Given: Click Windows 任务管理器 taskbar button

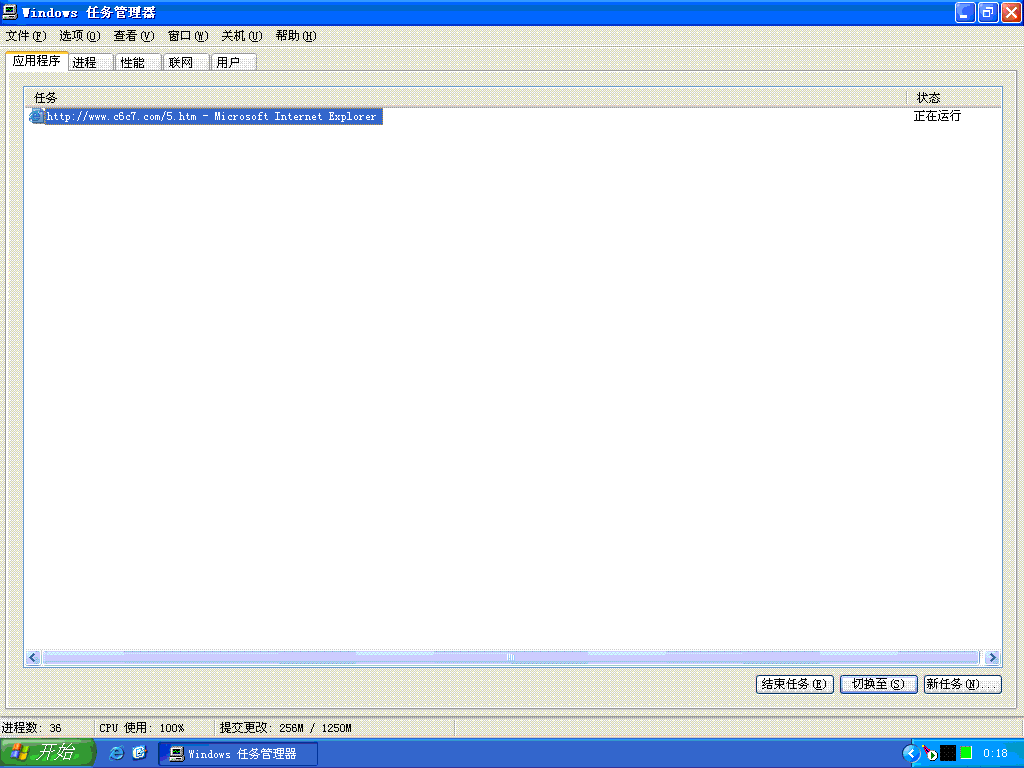Looking at the screenshot, I should (238, 754).
